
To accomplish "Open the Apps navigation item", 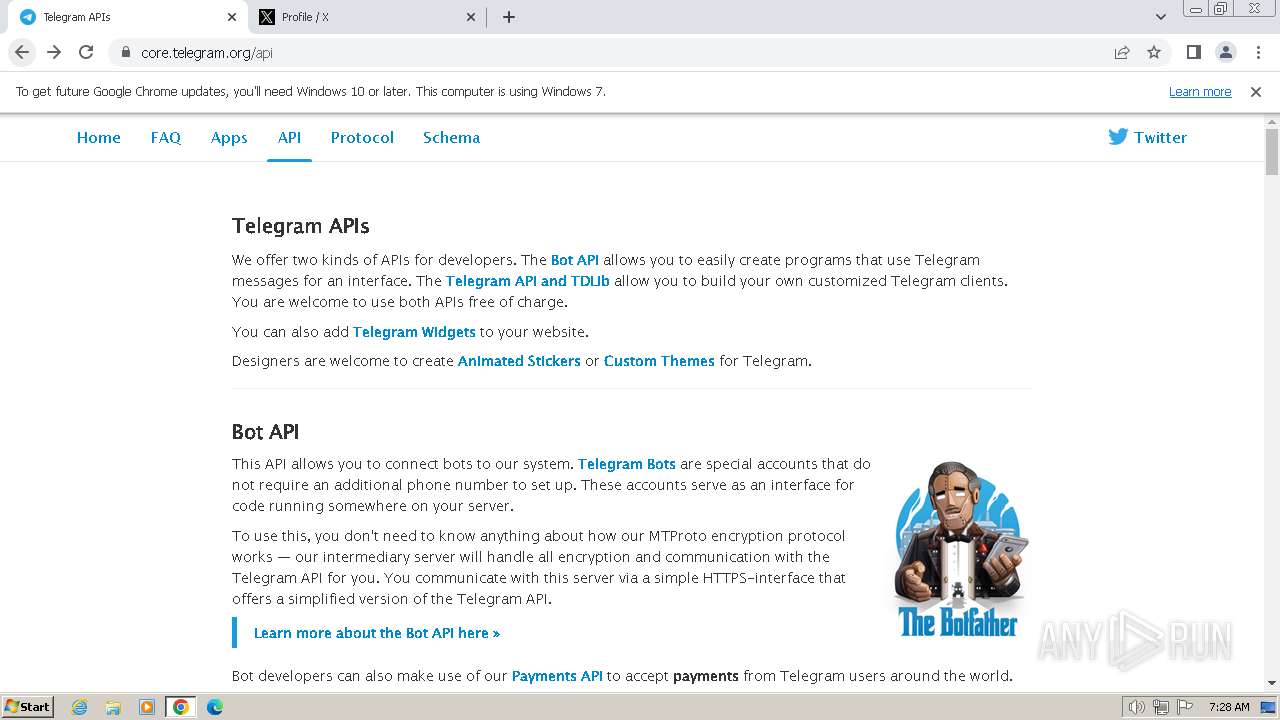I will click(x=229, y=138).
